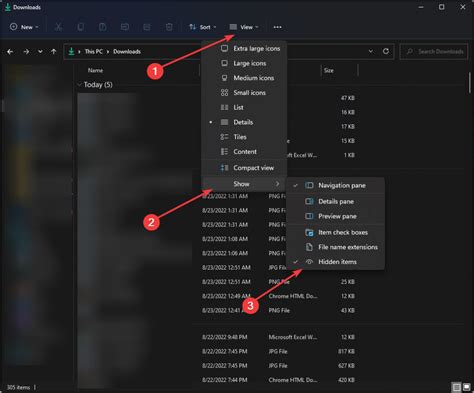Collapse the Today (5) group
Screen dimensions: 474x393
(79, 85)
